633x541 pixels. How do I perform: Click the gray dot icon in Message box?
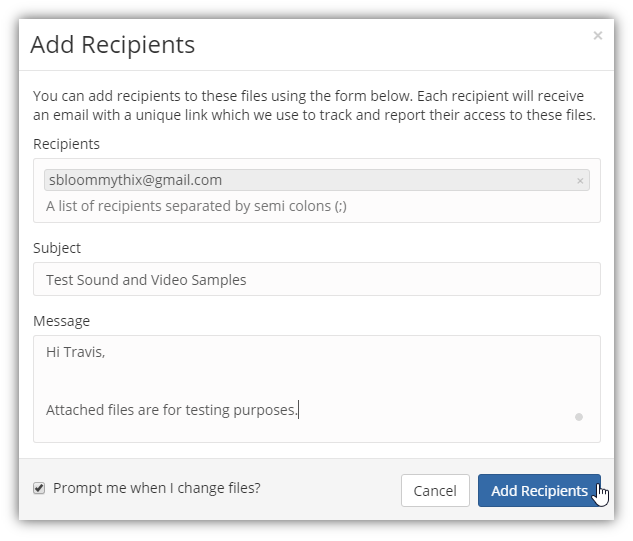point(579,417)
